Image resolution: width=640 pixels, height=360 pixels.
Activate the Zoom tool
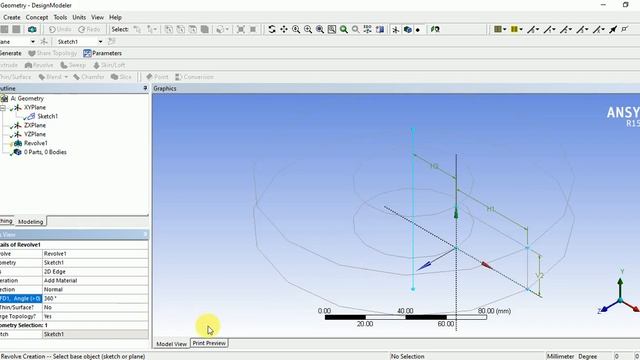tap(296, 29)
